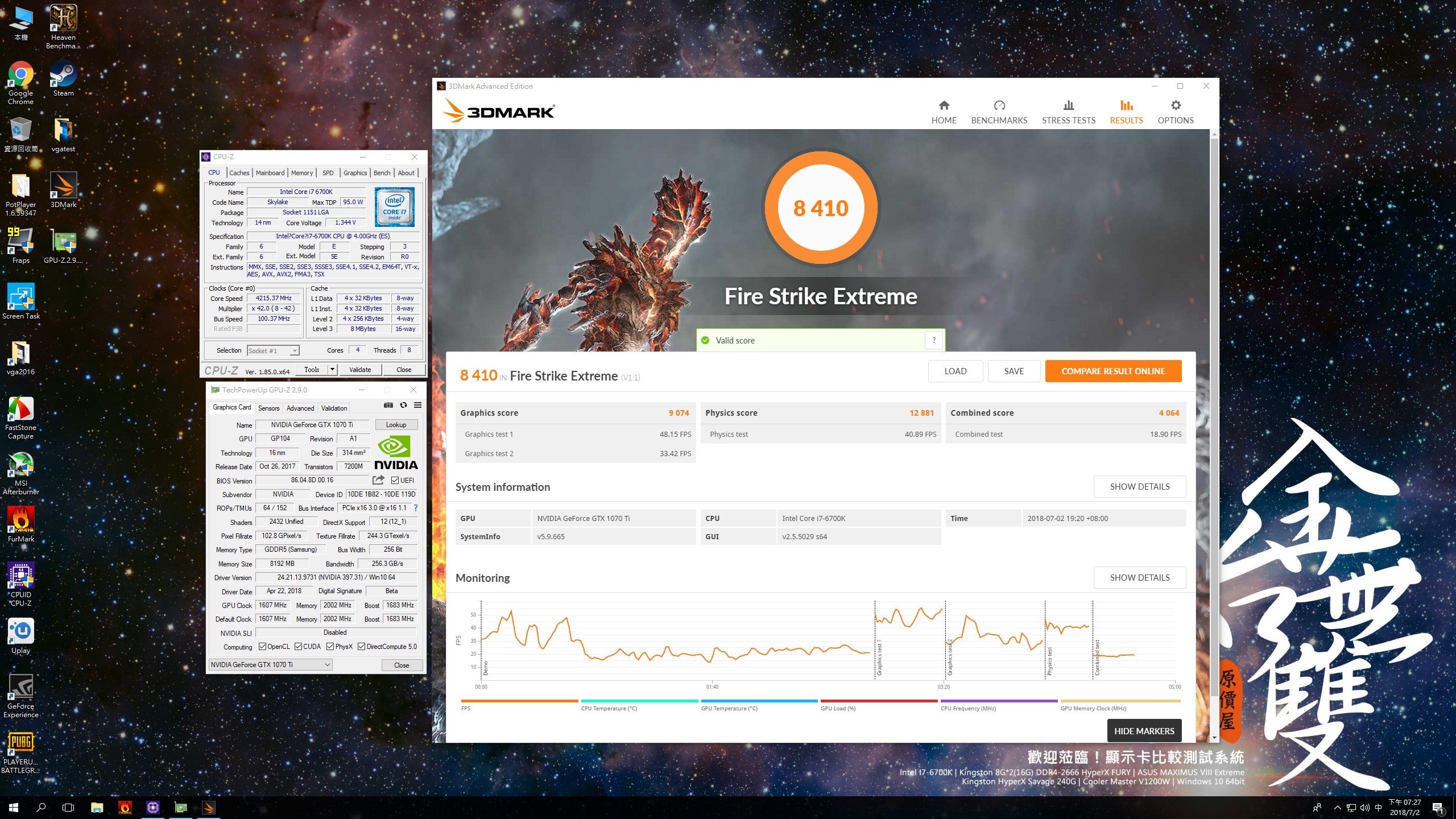Open Heaven Benchmark desktop icon
Image resolution: width=1456 pixels, height=819 pixels.
[x=63, y=27]
